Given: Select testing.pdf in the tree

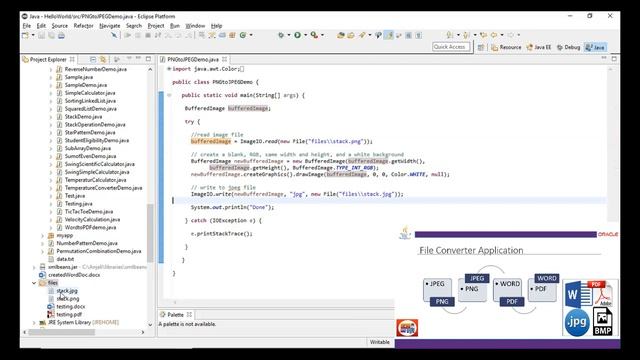Looking at the screenshot, I should pyautogui.click(x=69, y=315).
